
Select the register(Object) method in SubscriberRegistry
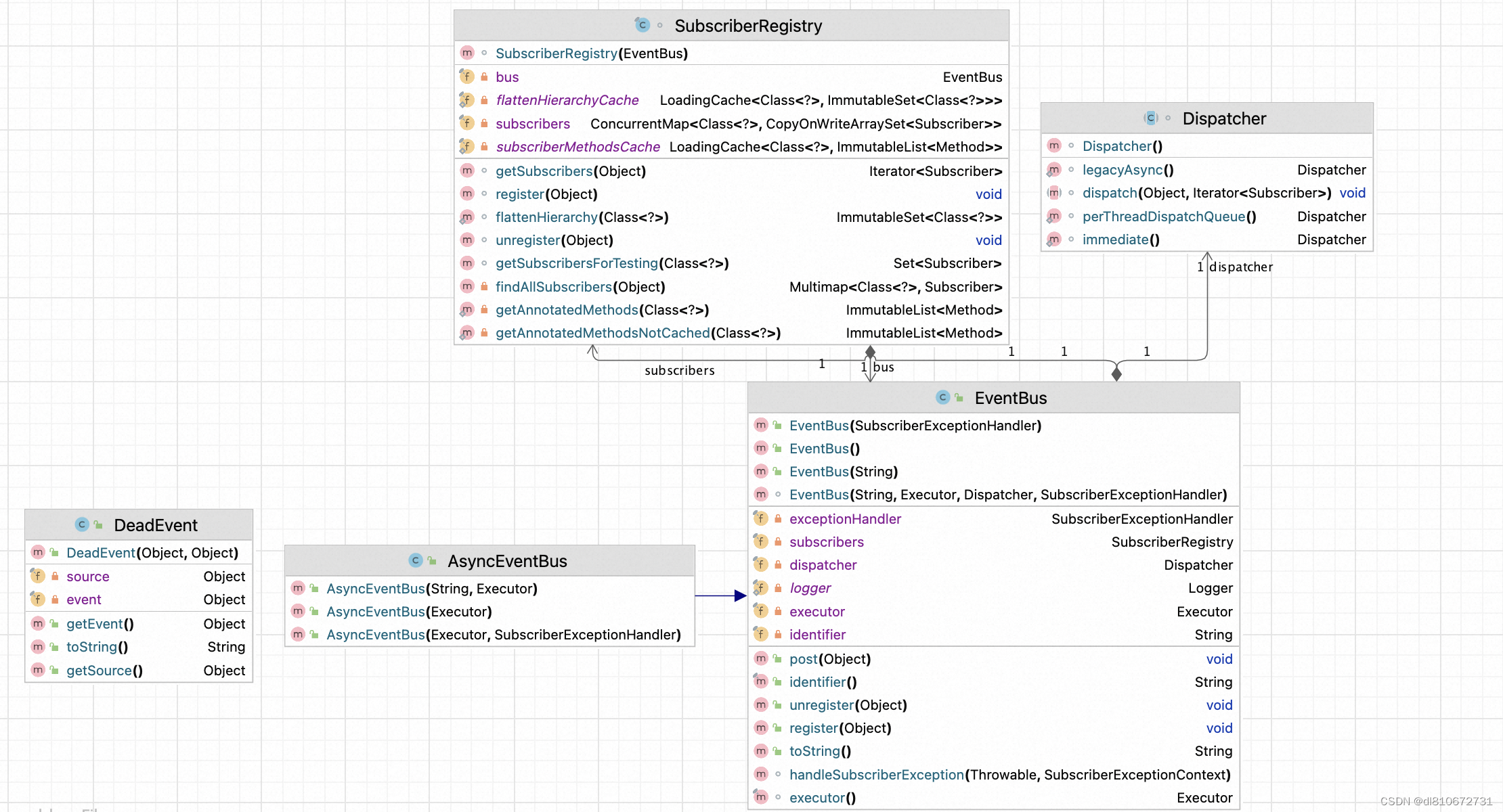[546, 194]
